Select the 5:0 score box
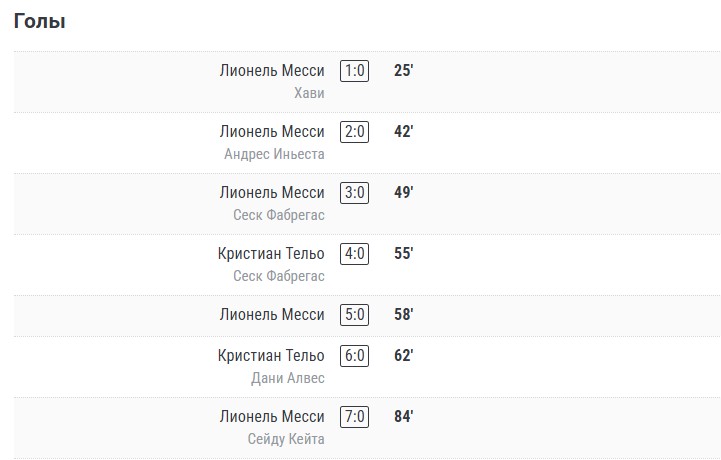This screenshot has width=721, height=460. click(354, 315)
